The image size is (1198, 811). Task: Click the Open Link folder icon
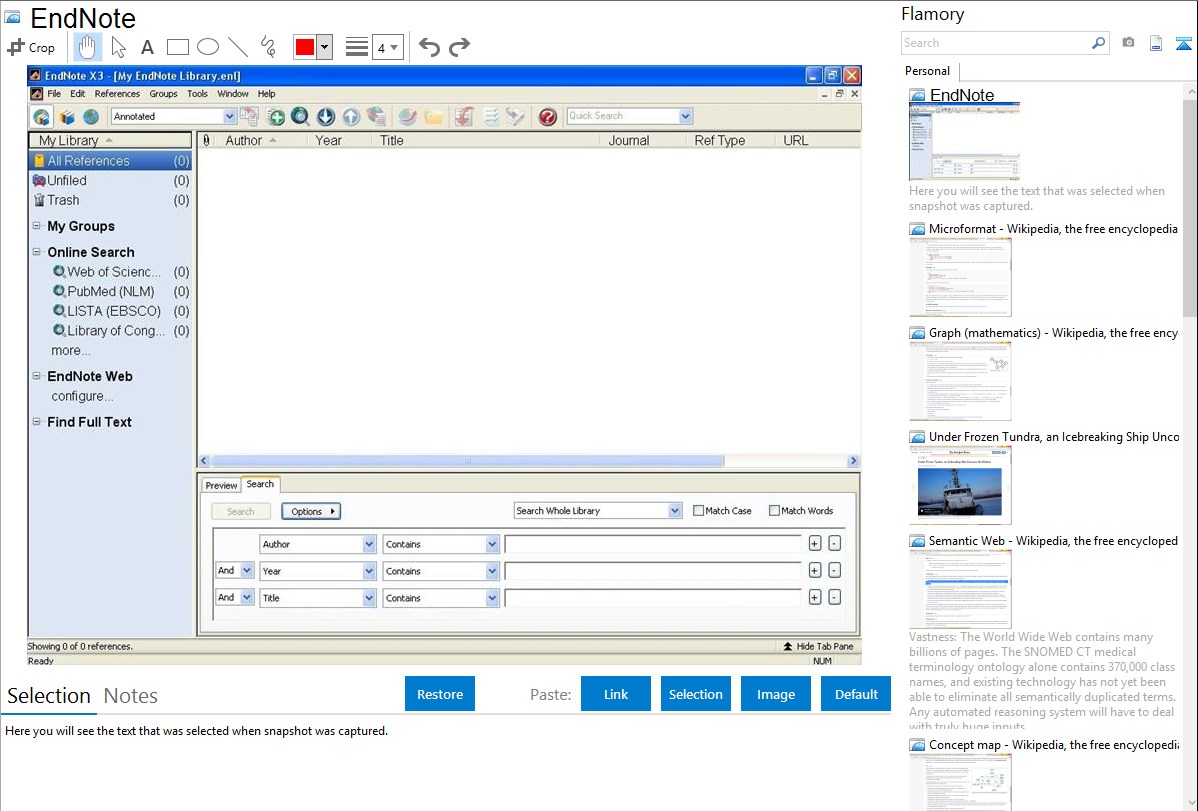click(433, 116)
